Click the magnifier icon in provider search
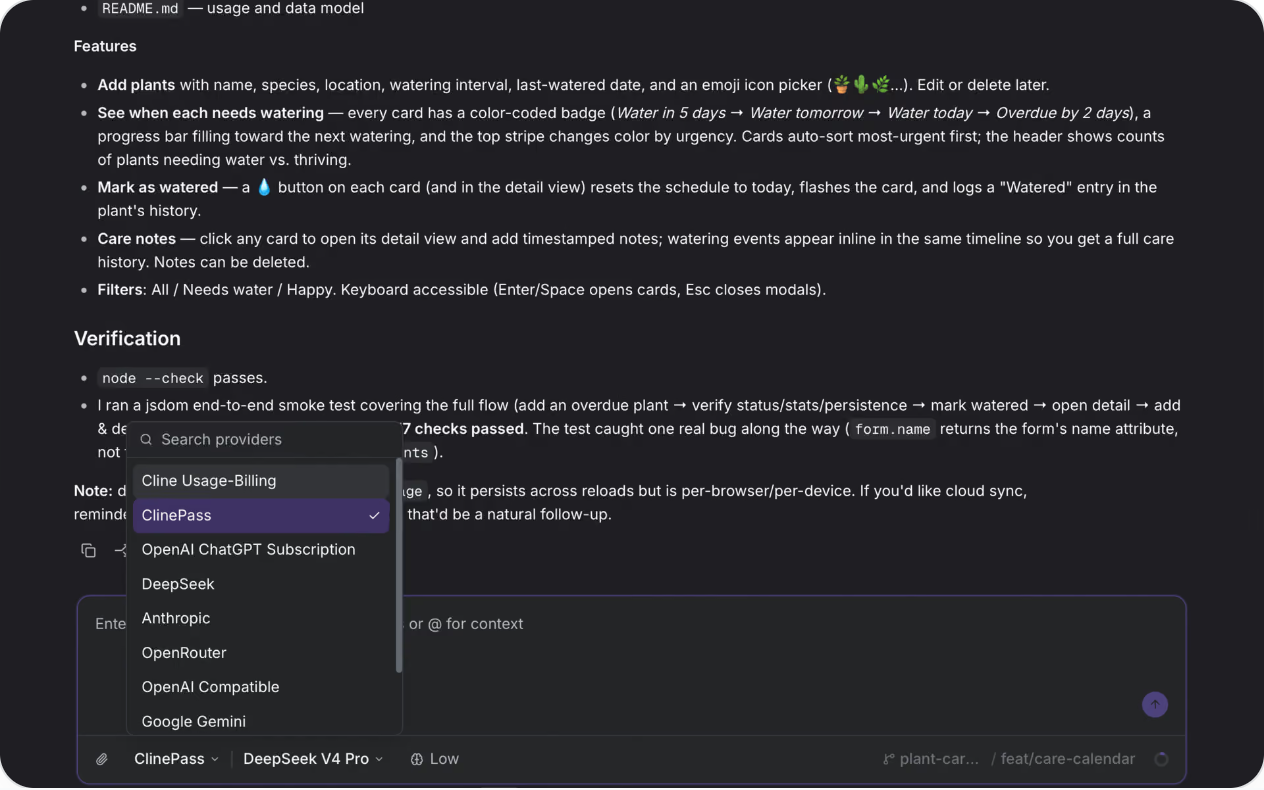Screen dimensions: 1264x790 pyautogui.click(x=146, y=439)
